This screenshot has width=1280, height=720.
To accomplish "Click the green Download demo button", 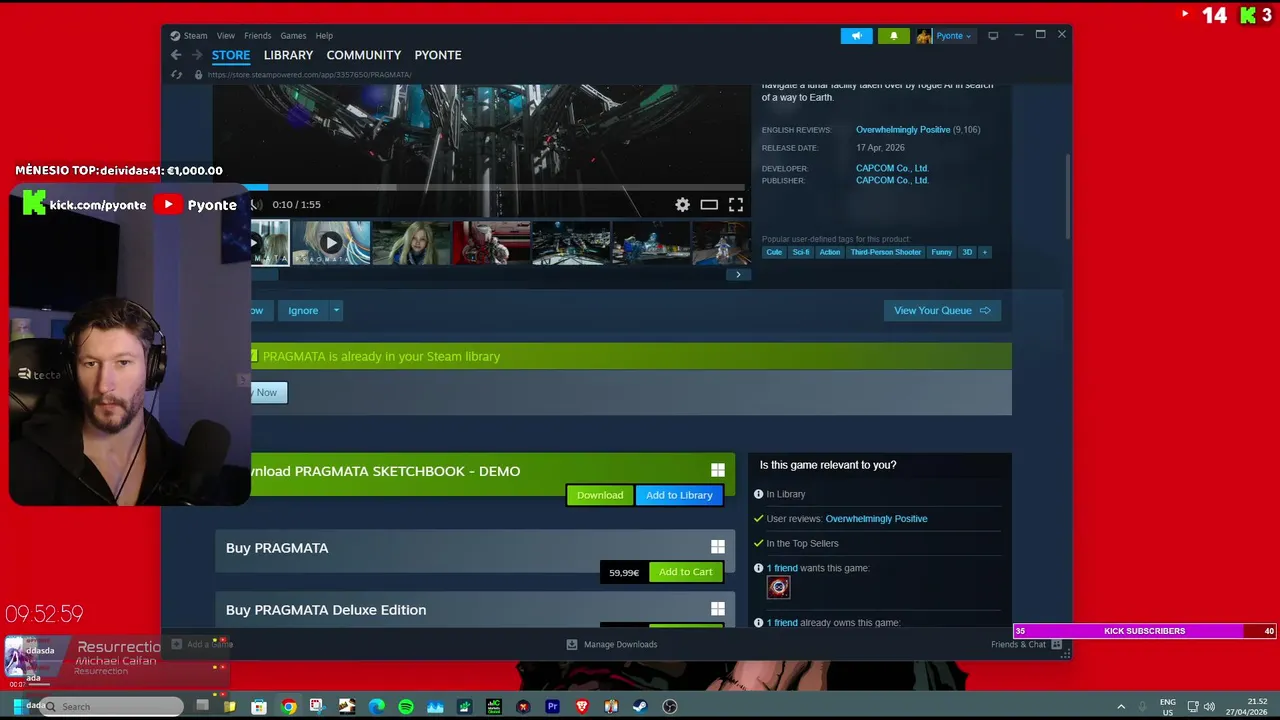I will (600, 495).
